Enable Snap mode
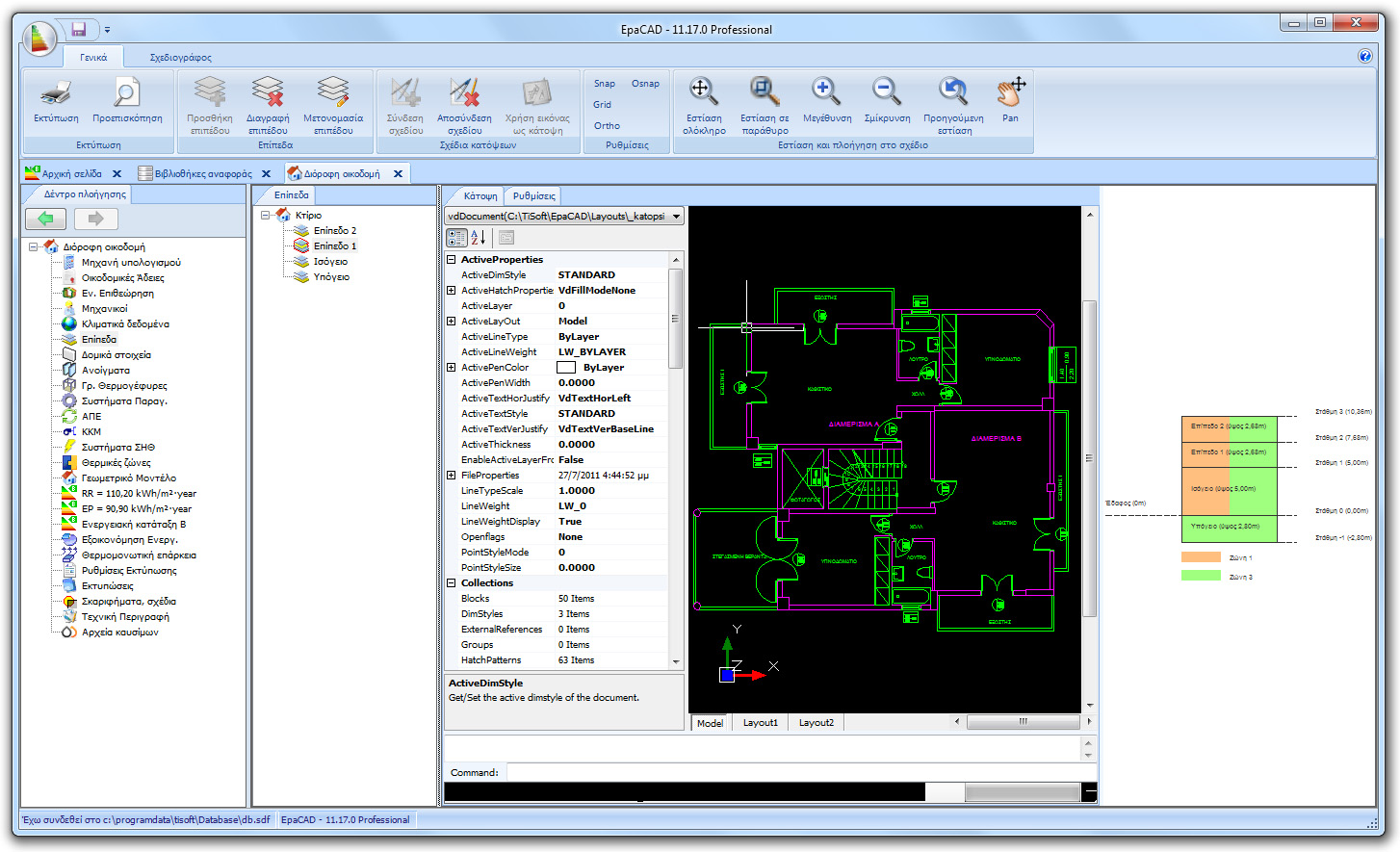 [603, 84]
